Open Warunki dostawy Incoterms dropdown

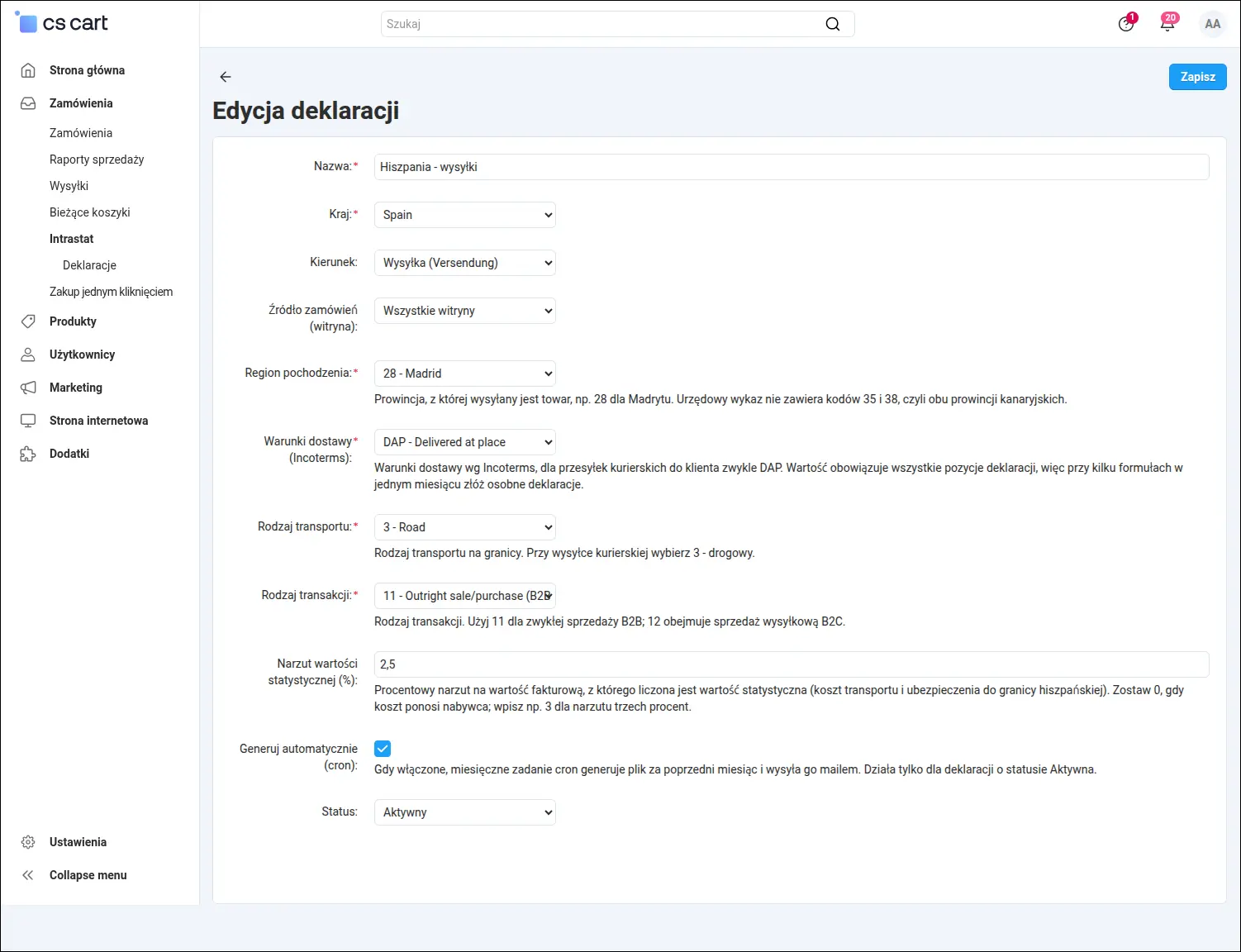click(x=464, y=442)
